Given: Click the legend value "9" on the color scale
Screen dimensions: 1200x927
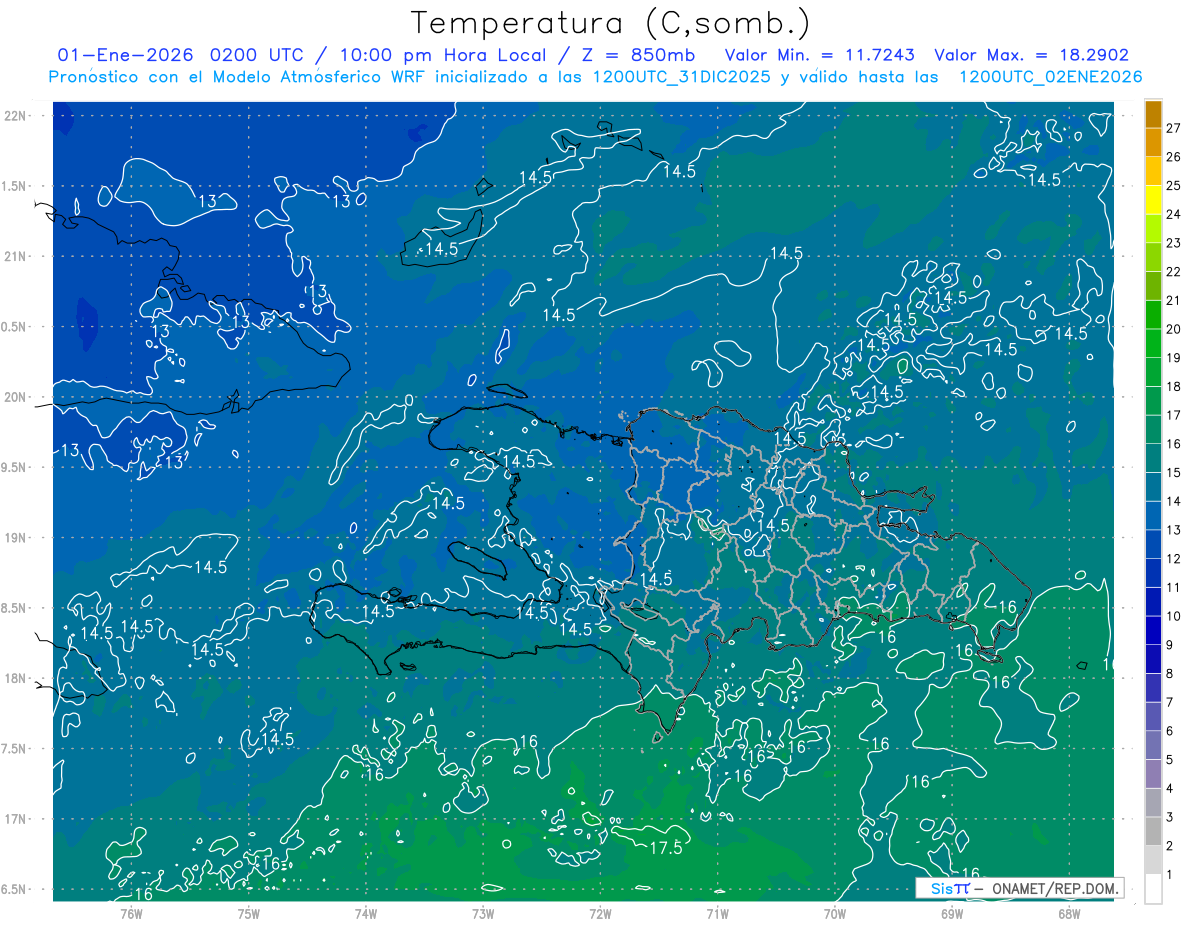Looking at the screenshot, I should (x=1170, y=645).
